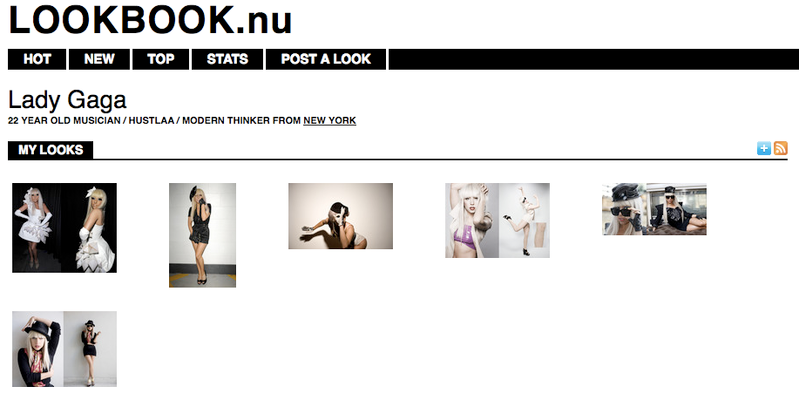Image resolution: width=799 pixels, height=414 pixels.
Task: Open the crouching masked pose thumbnail
Action: tap(340, 216)
